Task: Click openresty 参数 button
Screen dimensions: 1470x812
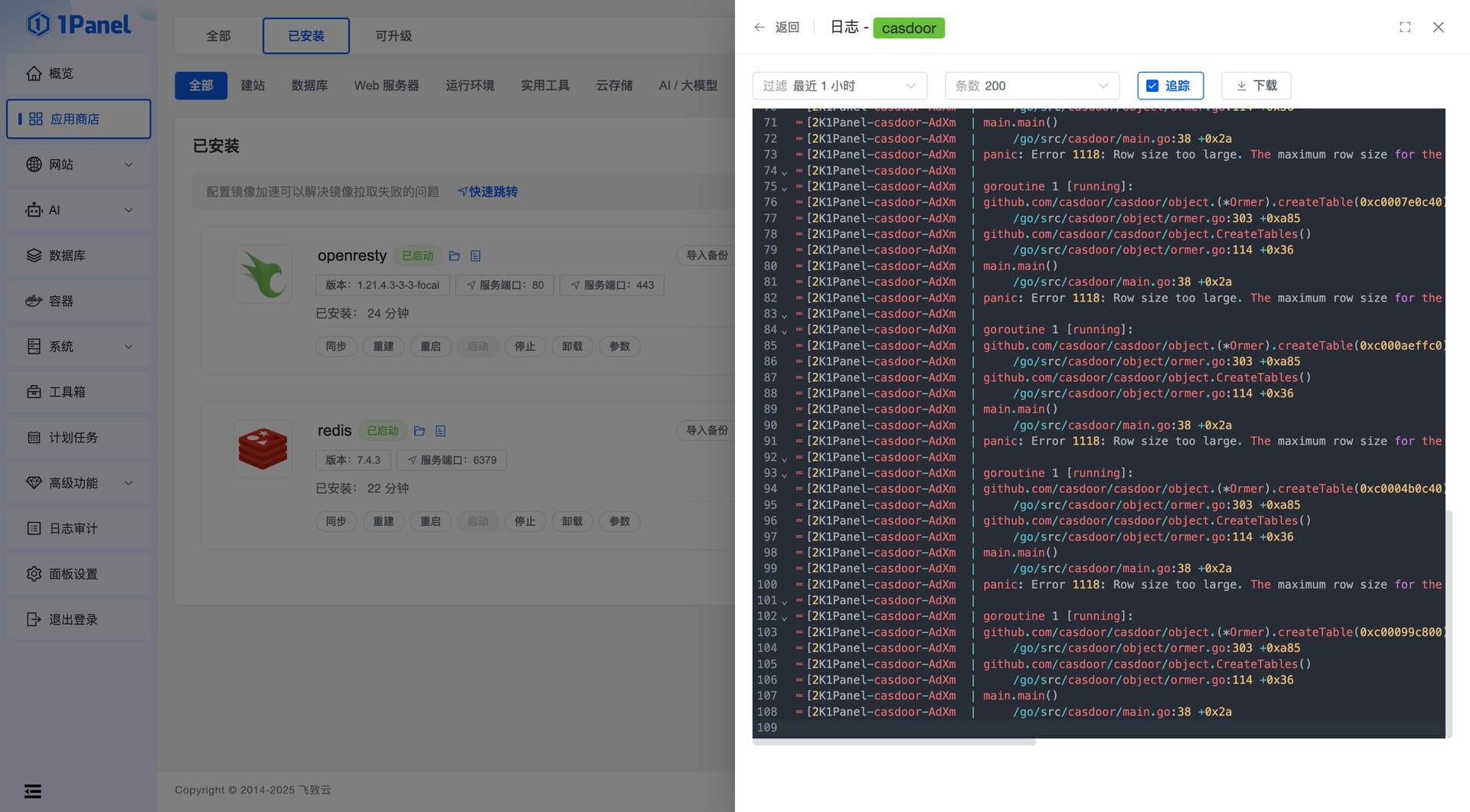Action: (619, 347)
